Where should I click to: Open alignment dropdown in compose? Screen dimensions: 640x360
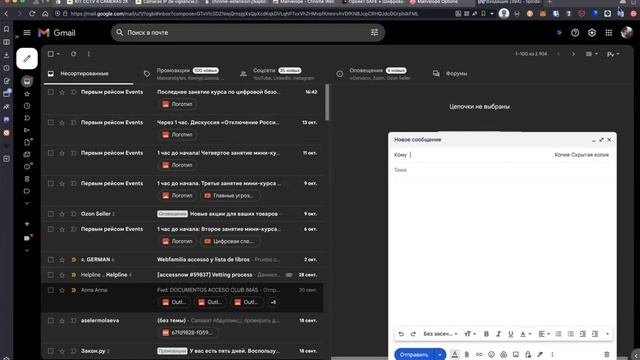pos(544,334)
